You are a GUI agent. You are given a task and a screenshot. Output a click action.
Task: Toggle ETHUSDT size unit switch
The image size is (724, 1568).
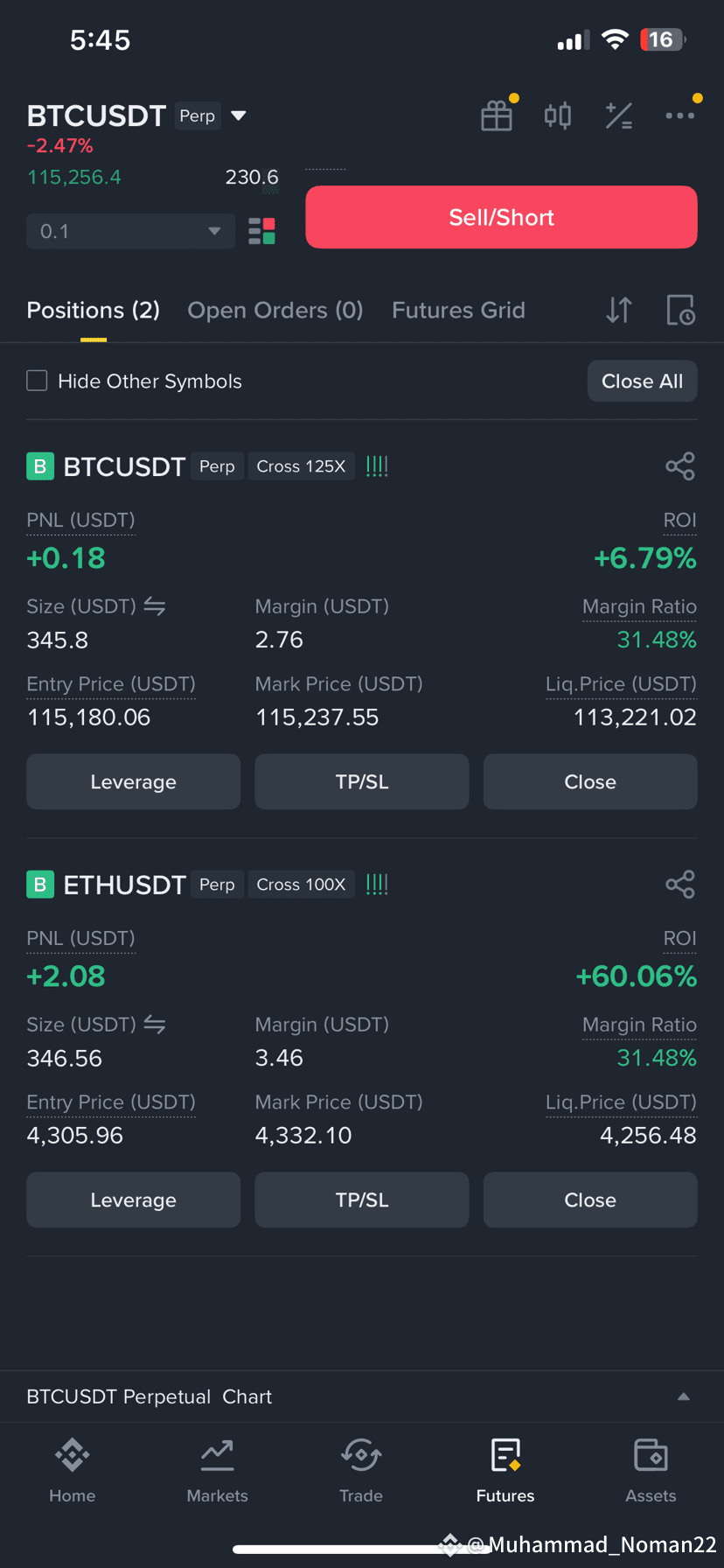point(155,1025)
